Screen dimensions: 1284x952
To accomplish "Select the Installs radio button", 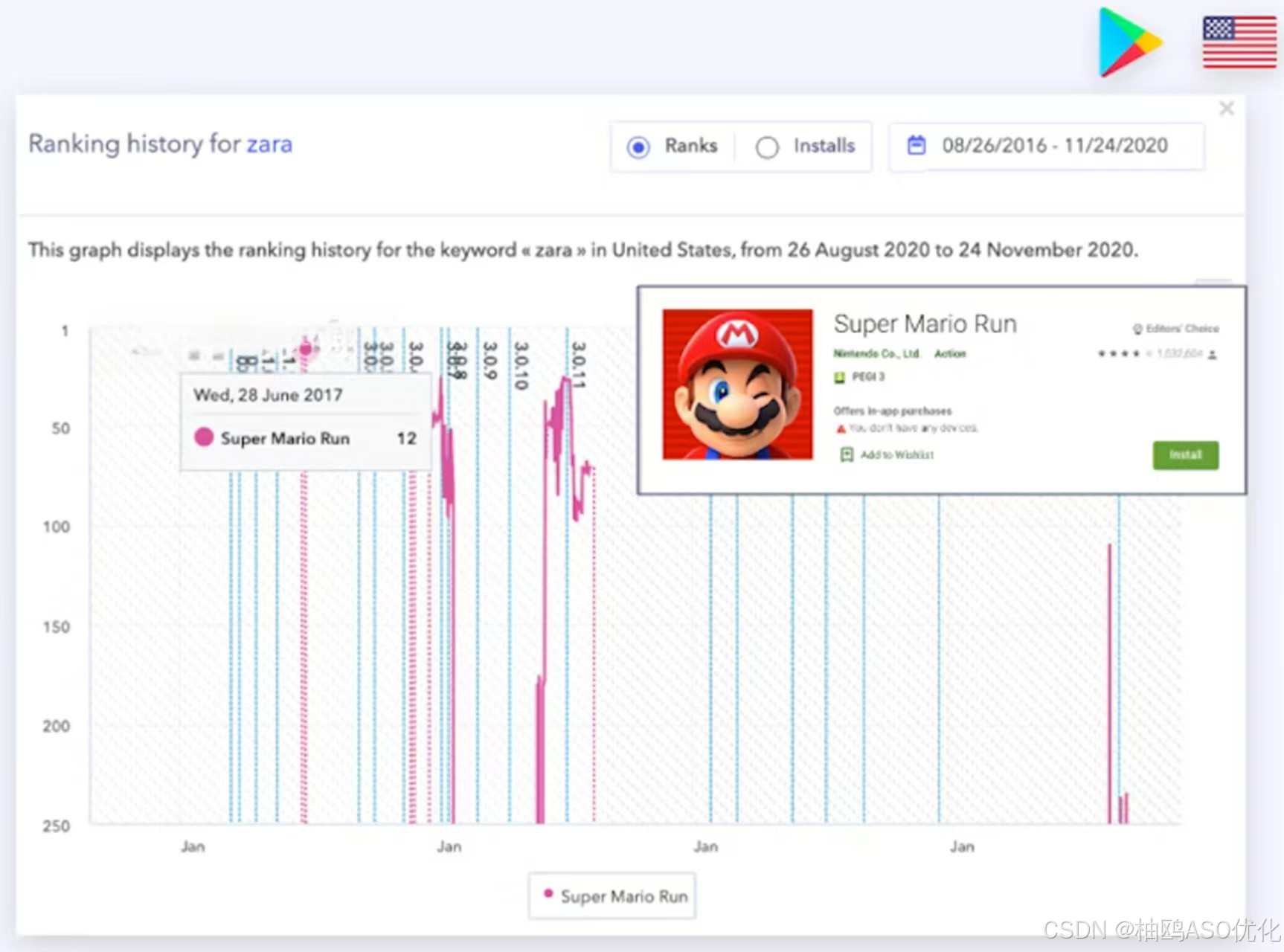I will (767, 147).
